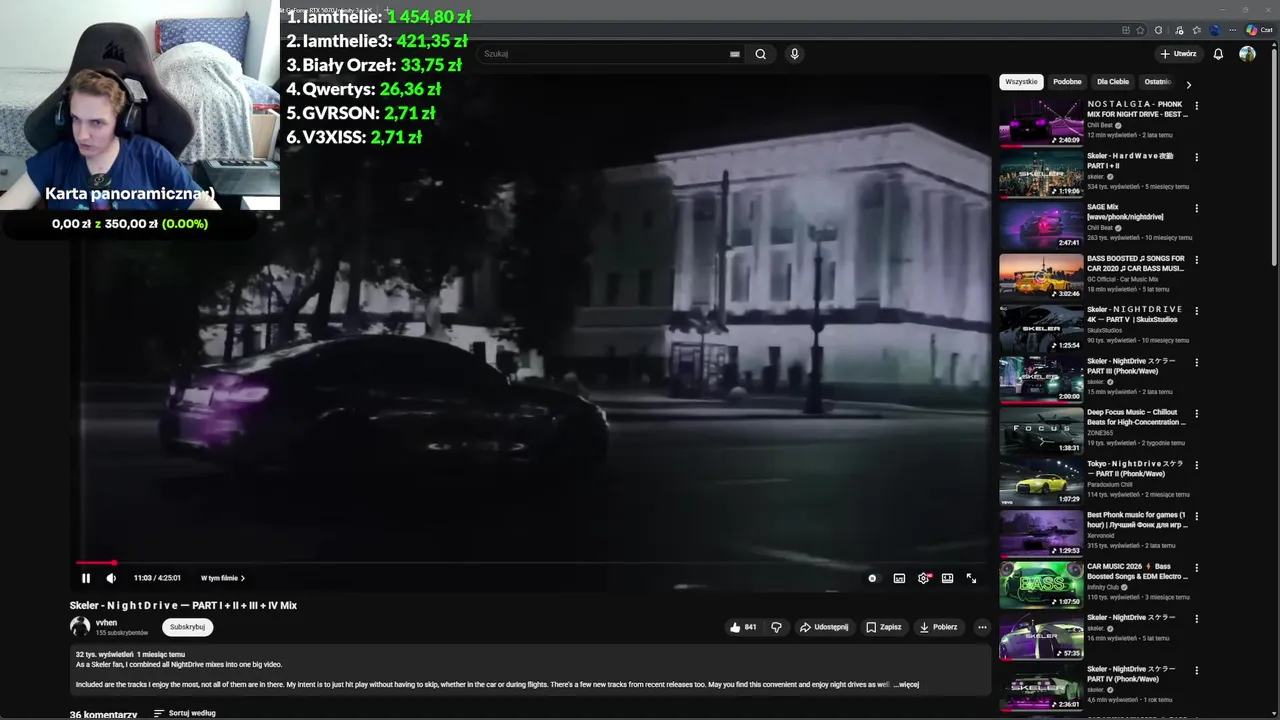Open 'Best Phonk music for games' title

click(1136, 520)
